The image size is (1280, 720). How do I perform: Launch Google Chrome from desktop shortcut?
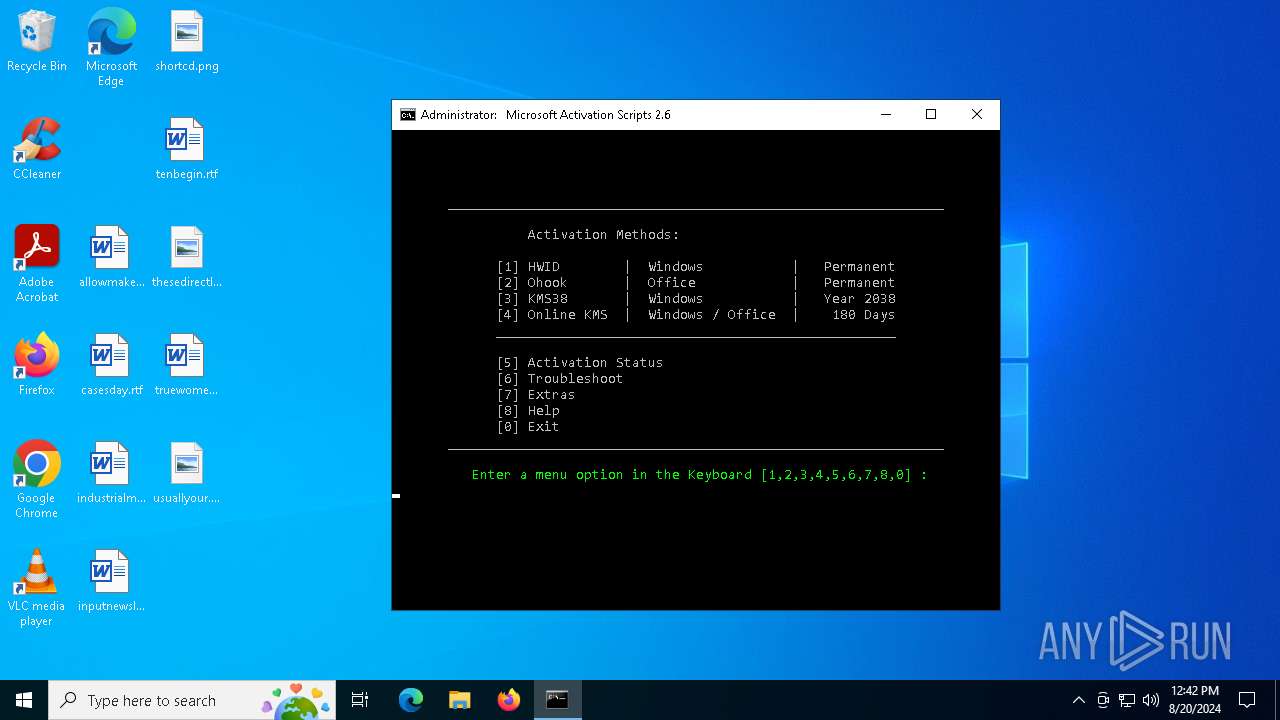coord(37,480)
